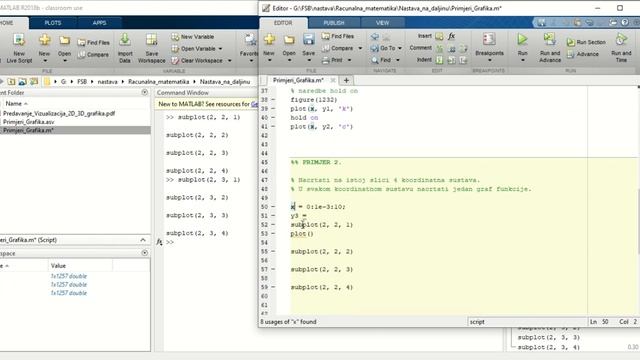Click the 'subplot(2, 2, 3)' line in Editor
640x360 pixels.
(322, 269)
